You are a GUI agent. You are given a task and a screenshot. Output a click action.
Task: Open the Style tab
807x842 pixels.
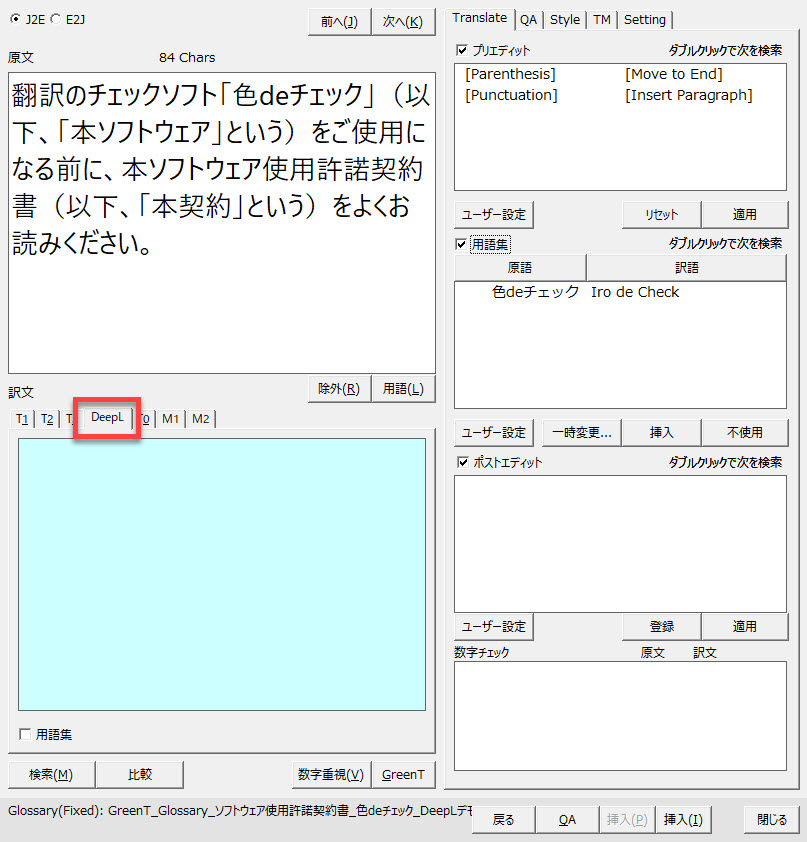[565, 20]
